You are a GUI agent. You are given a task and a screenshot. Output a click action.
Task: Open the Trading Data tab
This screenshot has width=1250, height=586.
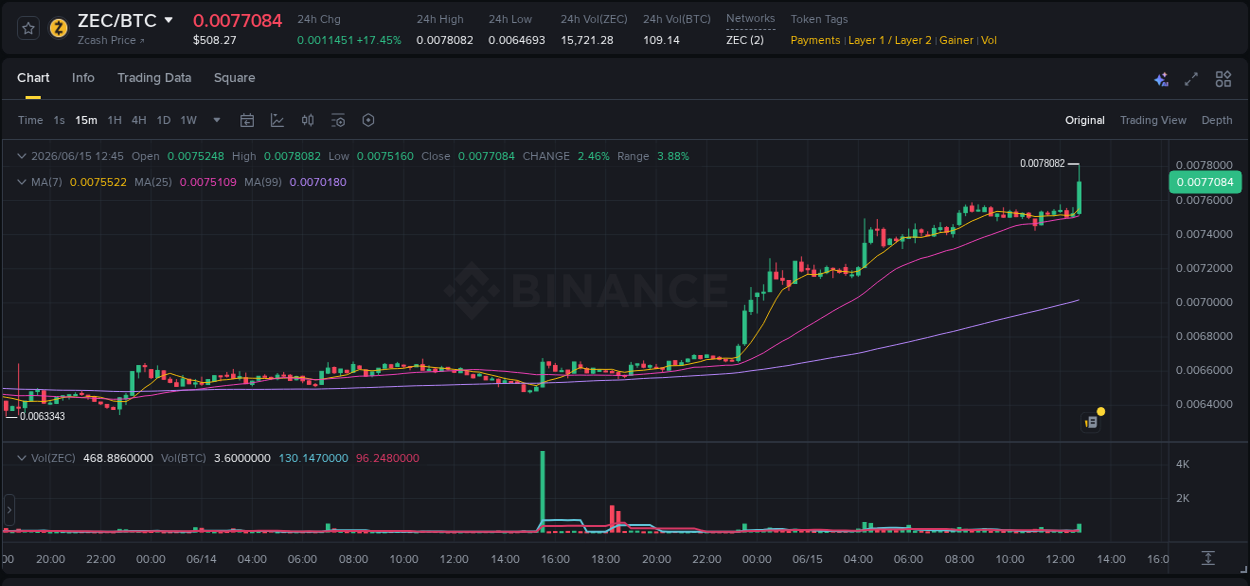click(154, 78)
